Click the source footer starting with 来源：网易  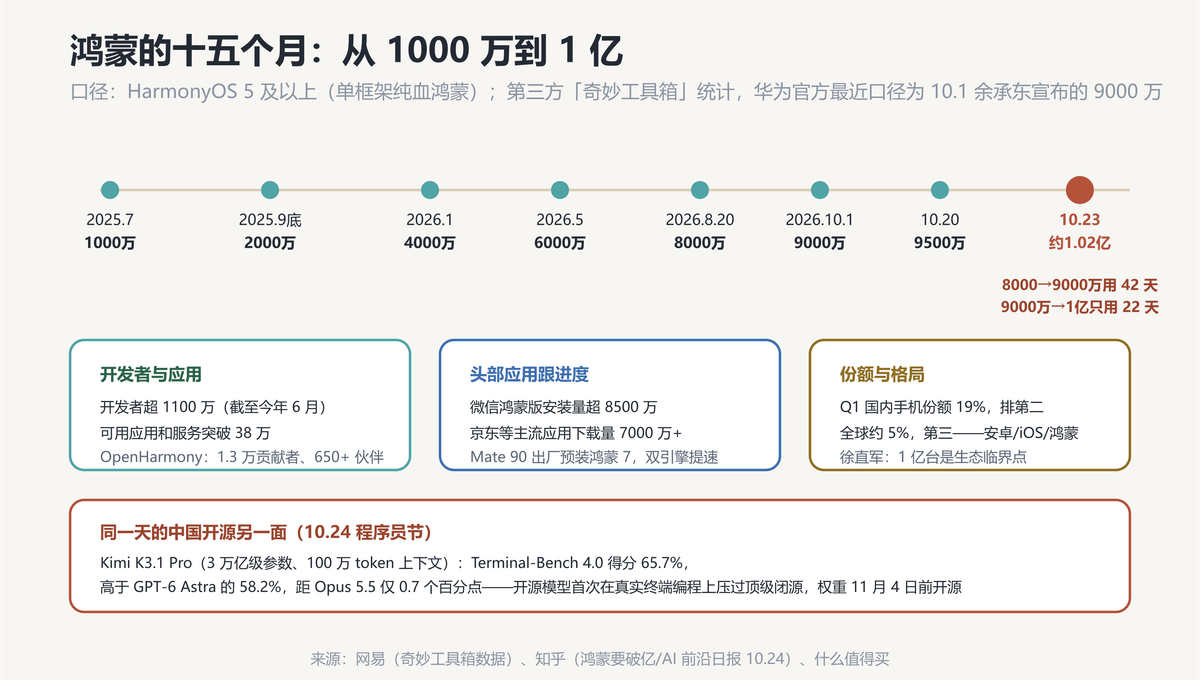pyautogui.click(x=599, y=659)
